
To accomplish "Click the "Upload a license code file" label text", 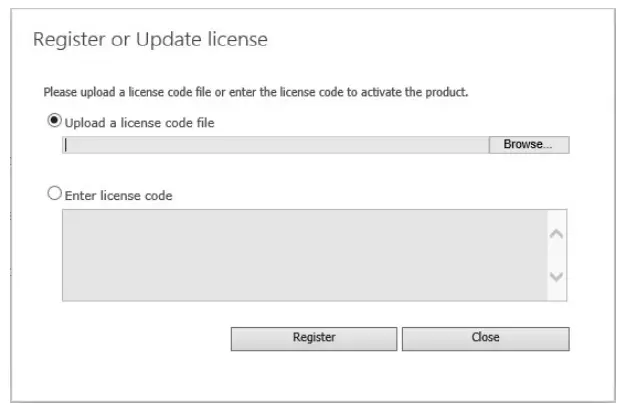I will click(x=139, y=123).
